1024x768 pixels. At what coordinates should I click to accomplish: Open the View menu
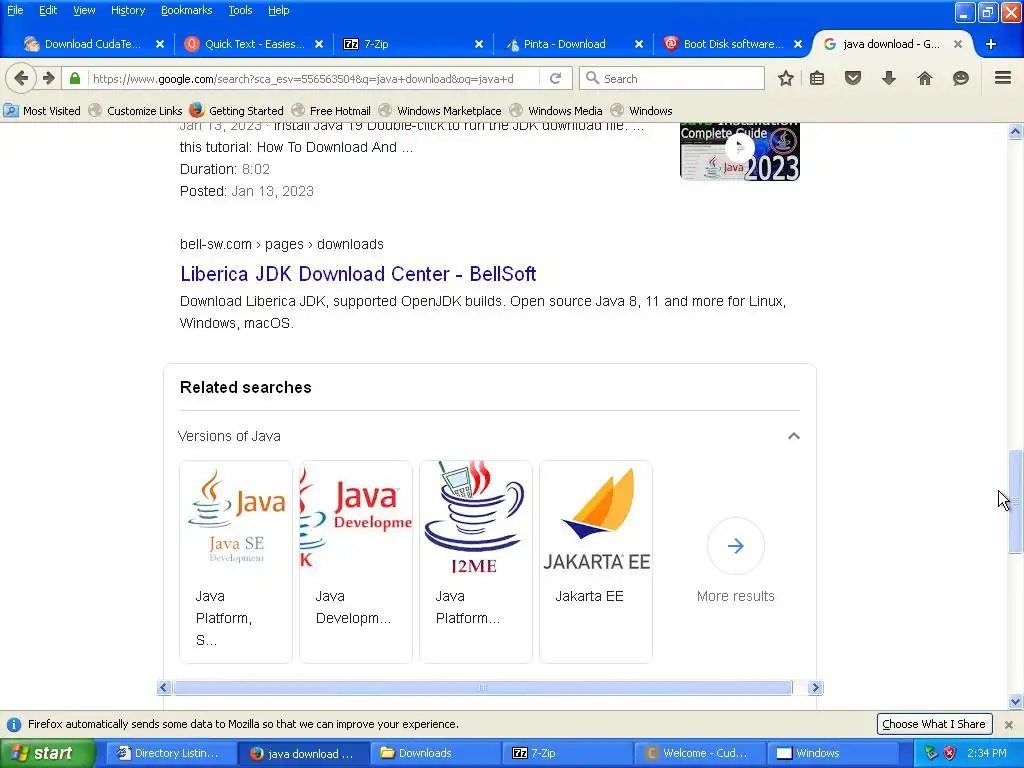(x=84, y=10)
